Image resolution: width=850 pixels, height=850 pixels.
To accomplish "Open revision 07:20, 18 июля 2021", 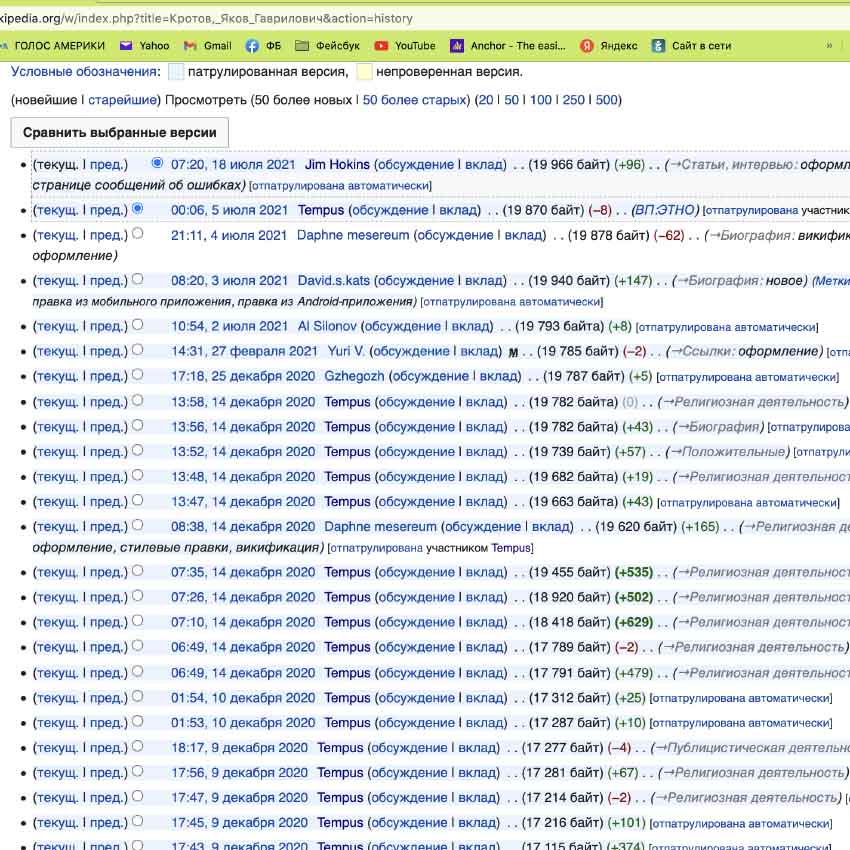I will point(233,164).
